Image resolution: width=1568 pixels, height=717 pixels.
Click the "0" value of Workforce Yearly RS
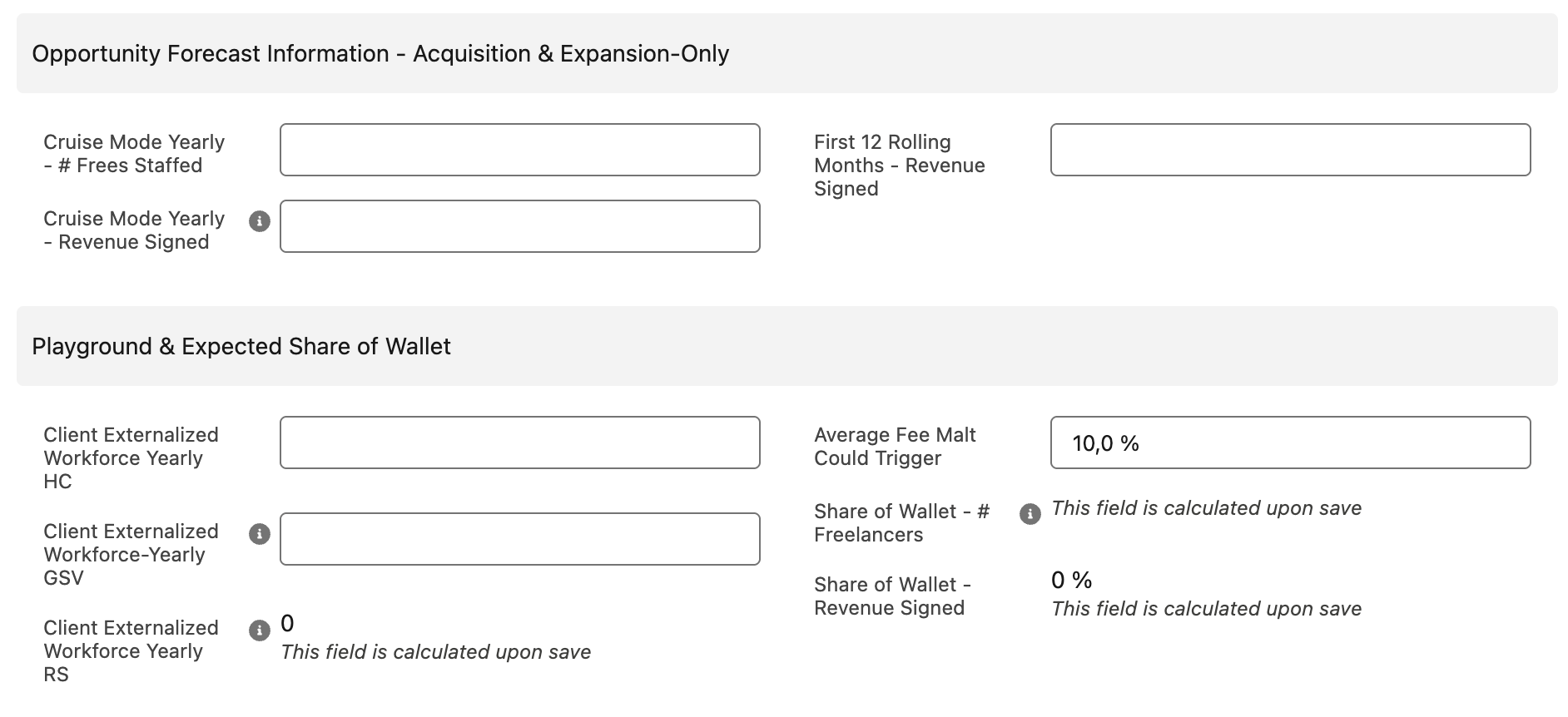pyautogui.click(x=287, y=623)
